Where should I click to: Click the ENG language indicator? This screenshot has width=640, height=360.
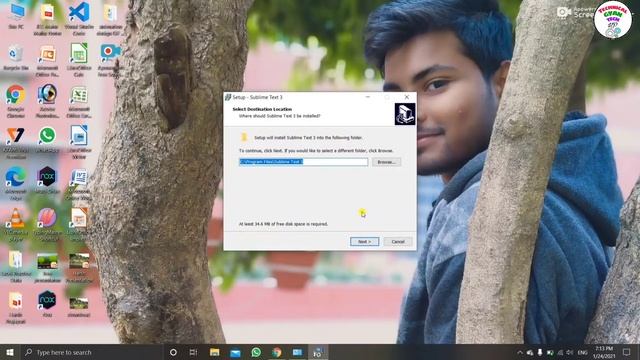pyautogui.click(x=582, y=352)
